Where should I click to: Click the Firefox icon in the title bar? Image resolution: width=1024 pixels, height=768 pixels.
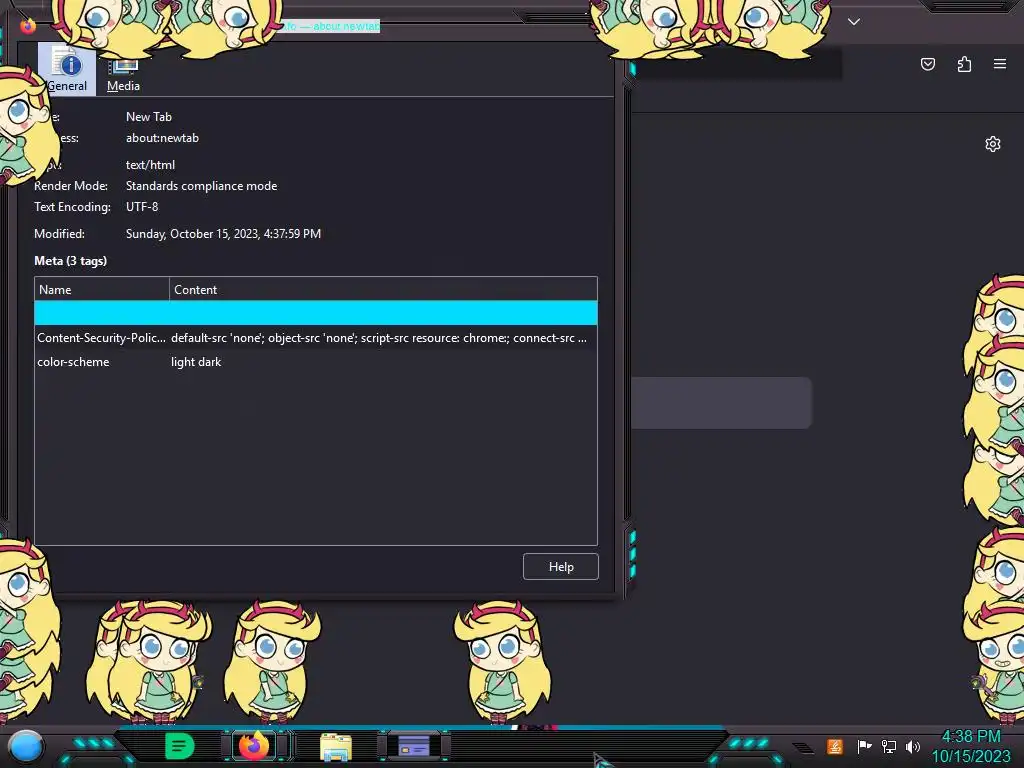(28, 26)
